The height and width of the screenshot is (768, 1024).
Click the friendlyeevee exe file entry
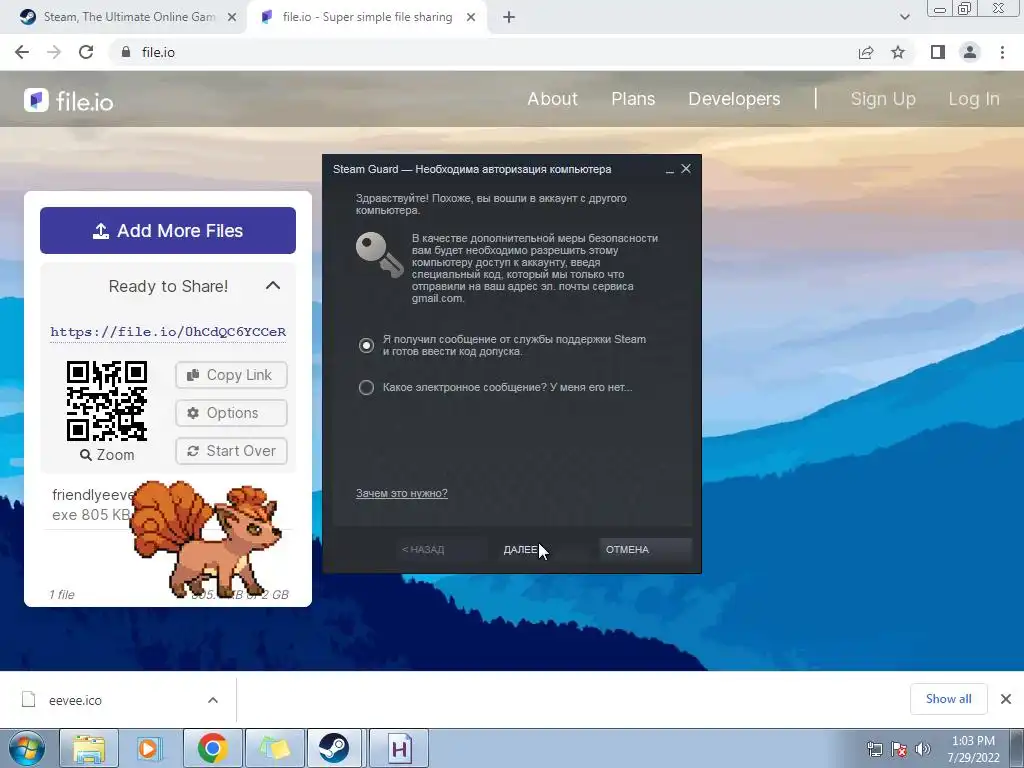[x=91, y=504]
